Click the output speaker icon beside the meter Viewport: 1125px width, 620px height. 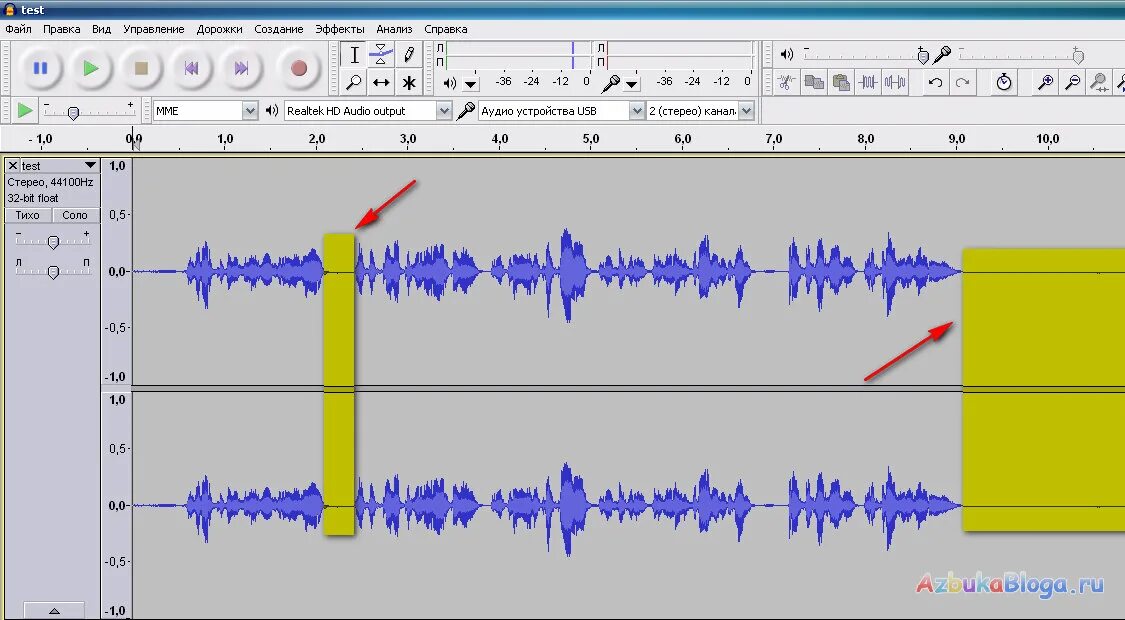click(450, 83)
